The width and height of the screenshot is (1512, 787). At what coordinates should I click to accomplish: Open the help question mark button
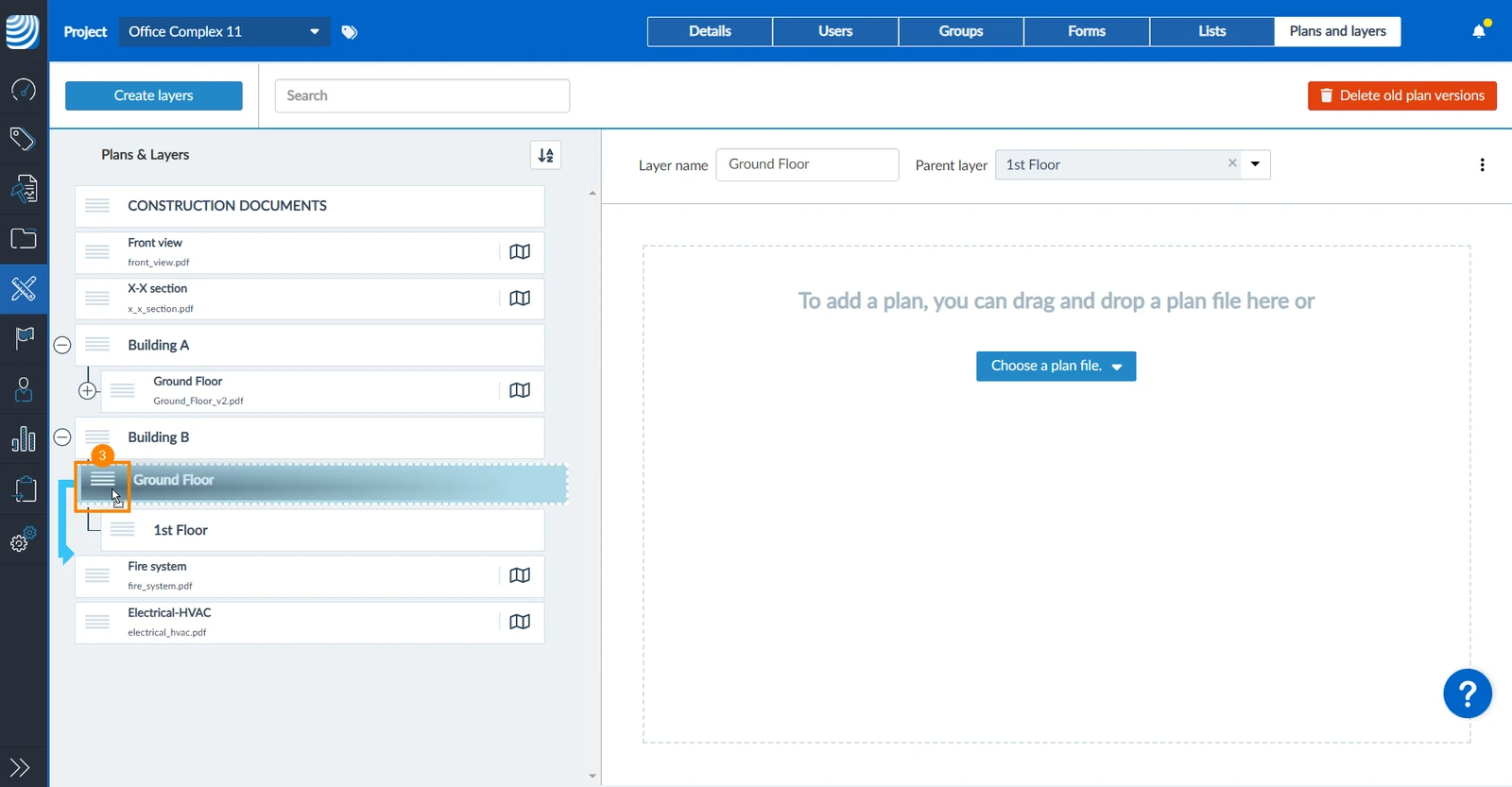point(1468,694)
